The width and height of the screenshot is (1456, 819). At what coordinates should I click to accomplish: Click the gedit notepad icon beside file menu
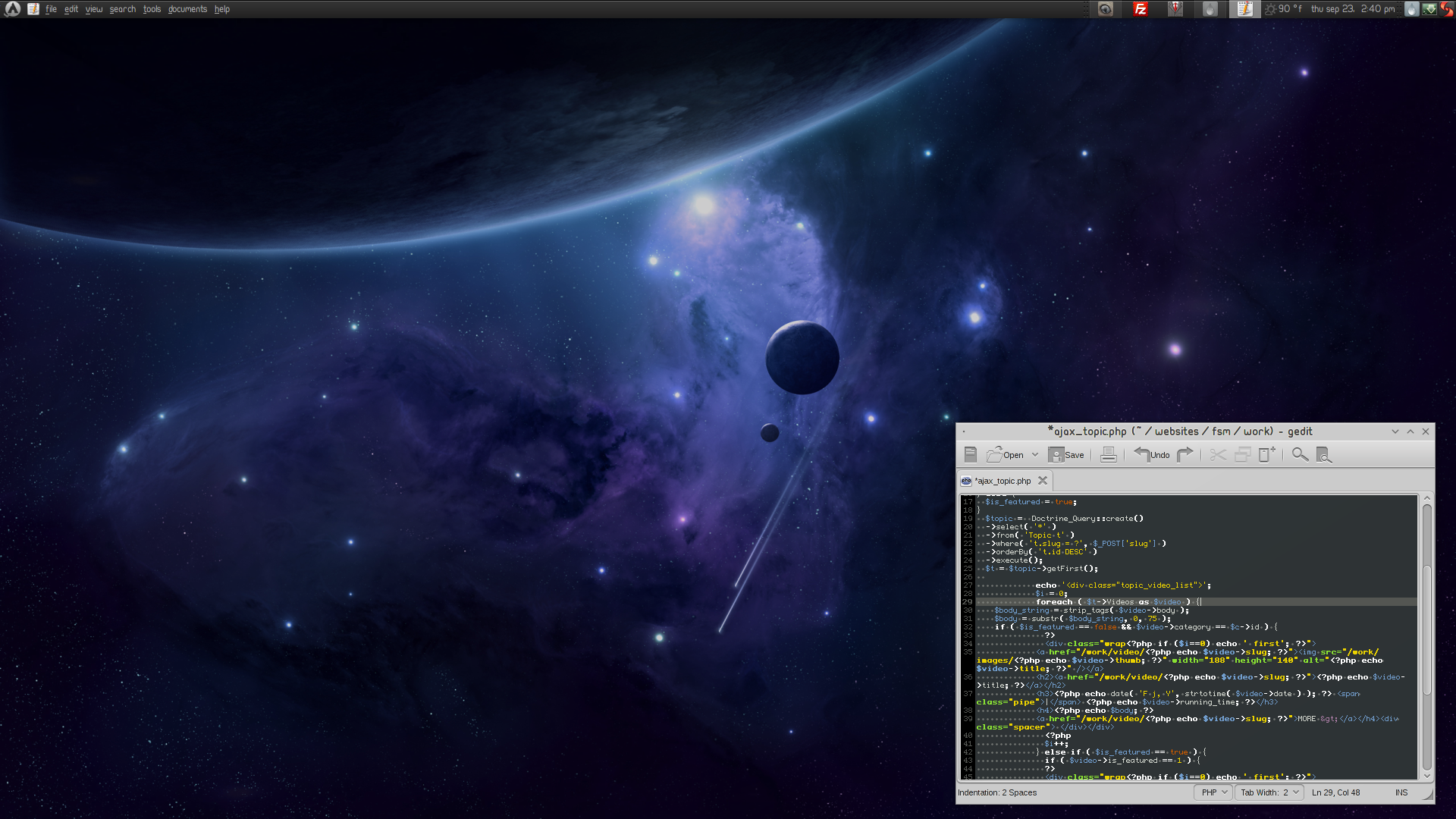33,9
